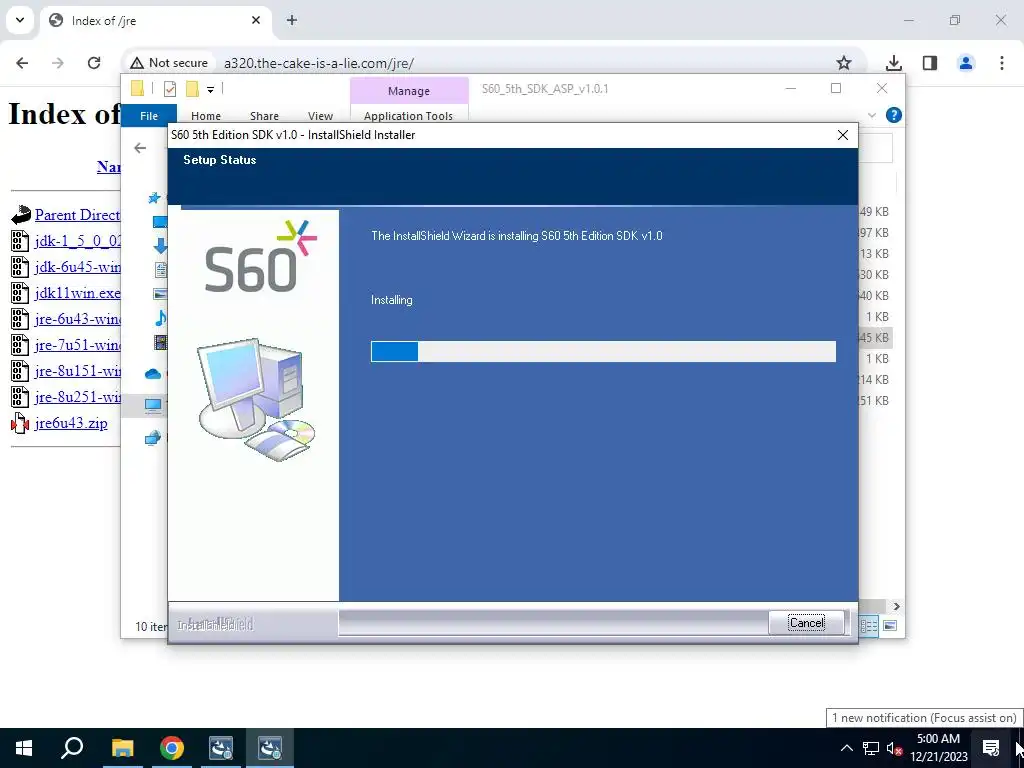Select Network icon in Explorer sidebar
1024x768 pixels.
click(x=153, y=438)
